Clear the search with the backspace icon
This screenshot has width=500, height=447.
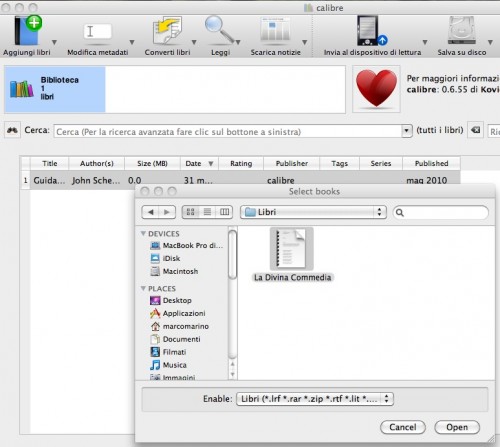(x=476, y=130)
